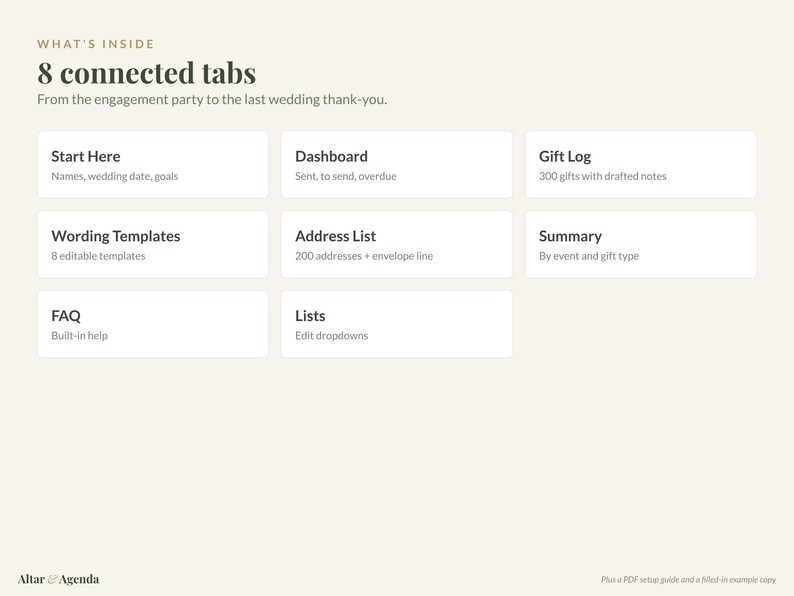794x596 pixels.
Task: Click the PDF setup guide footnote
Action: point(688,580)
